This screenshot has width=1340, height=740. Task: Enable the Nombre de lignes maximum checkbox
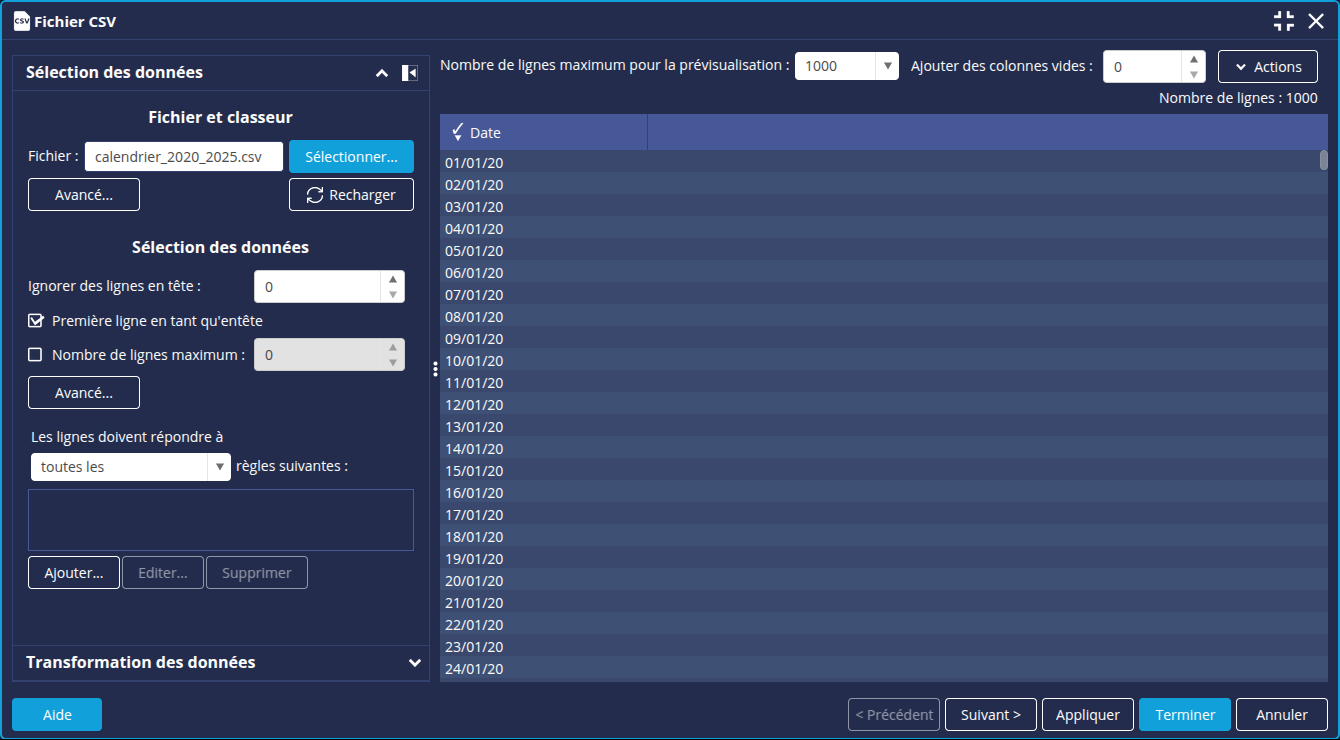[x=36, y=355]
